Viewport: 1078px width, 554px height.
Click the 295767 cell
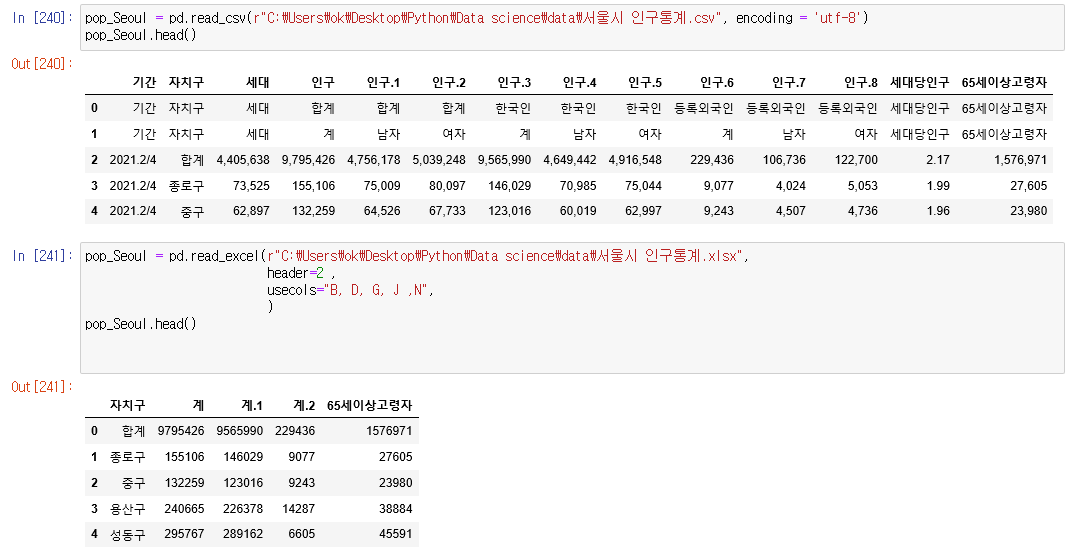pos(184,534)
